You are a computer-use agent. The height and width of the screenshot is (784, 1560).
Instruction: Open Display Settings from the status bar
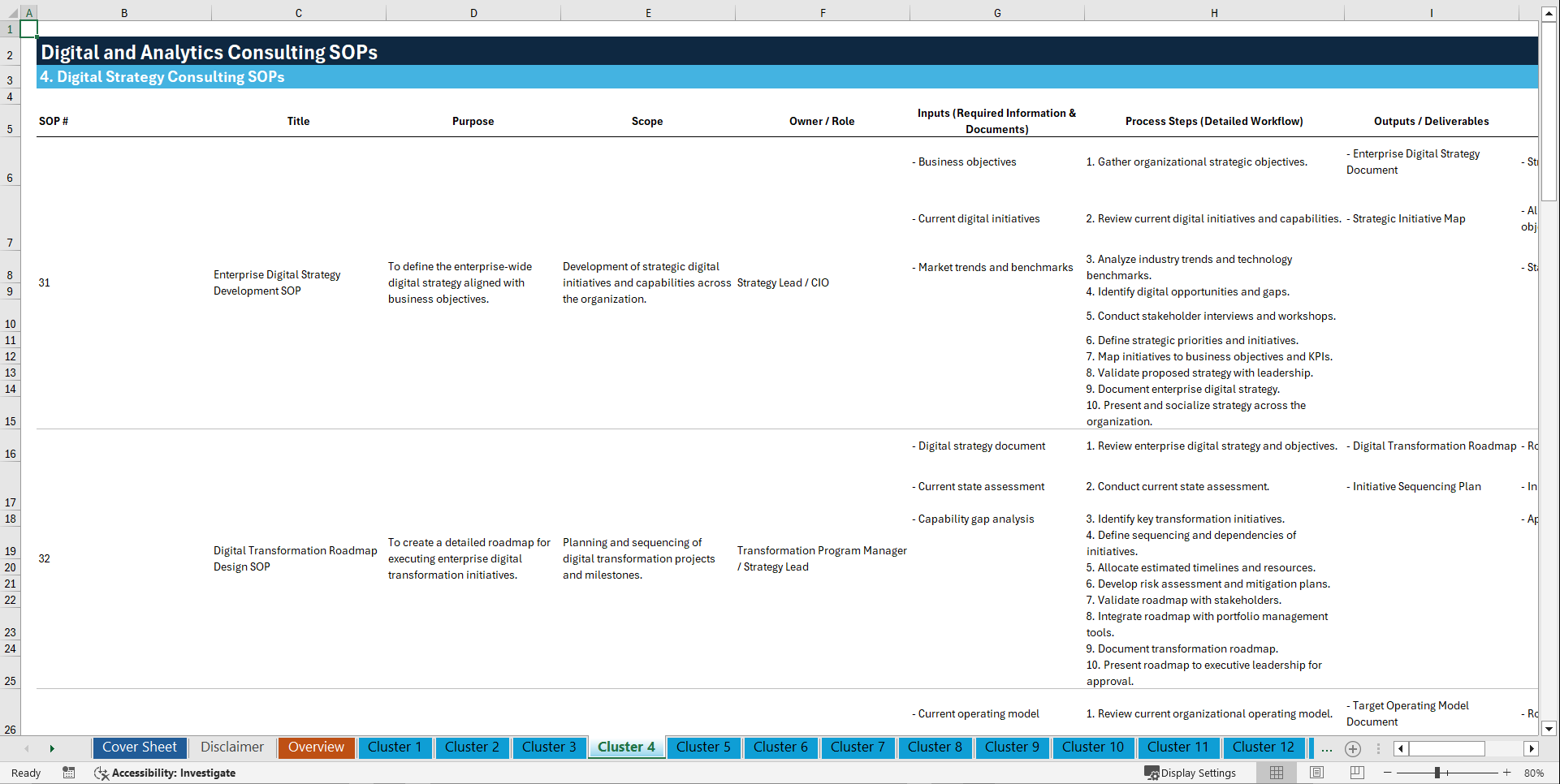pyautogui.click(x=1191, y=773)
